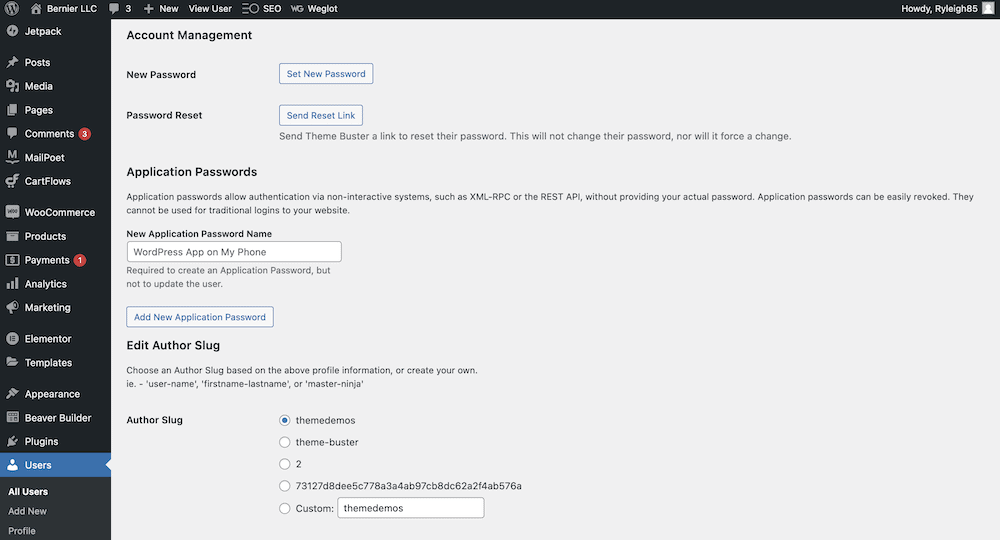Click the Account Management heading

click(189, 35)
